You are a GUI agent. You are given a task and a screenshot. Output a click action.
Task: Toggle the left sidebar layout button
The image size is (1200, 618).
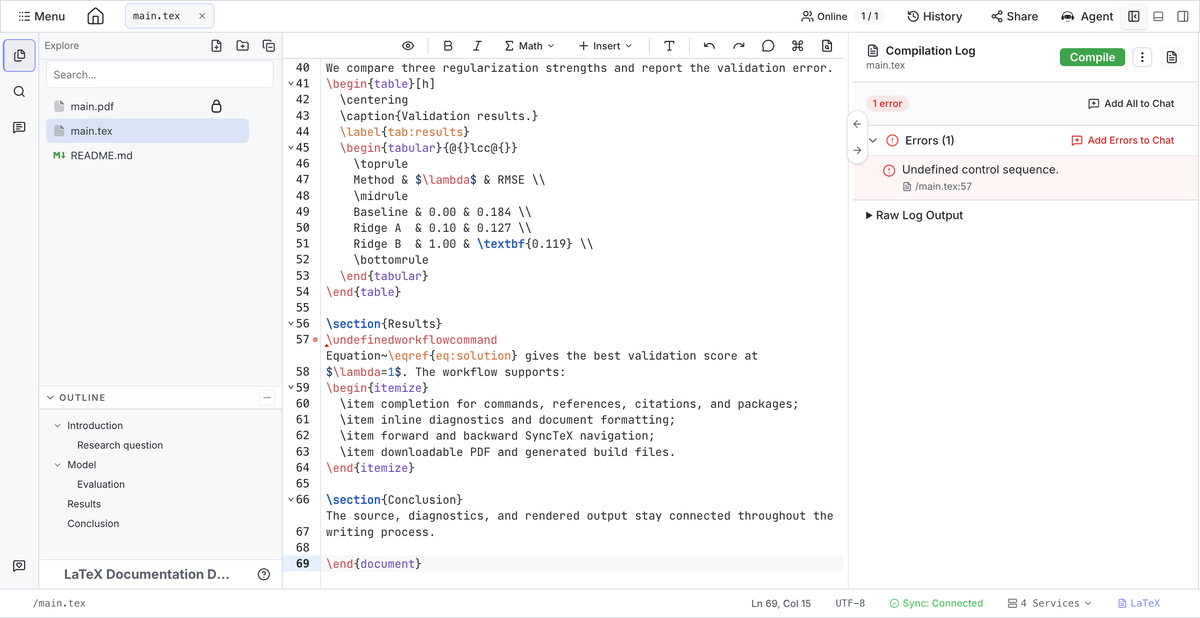point(1134,16)
